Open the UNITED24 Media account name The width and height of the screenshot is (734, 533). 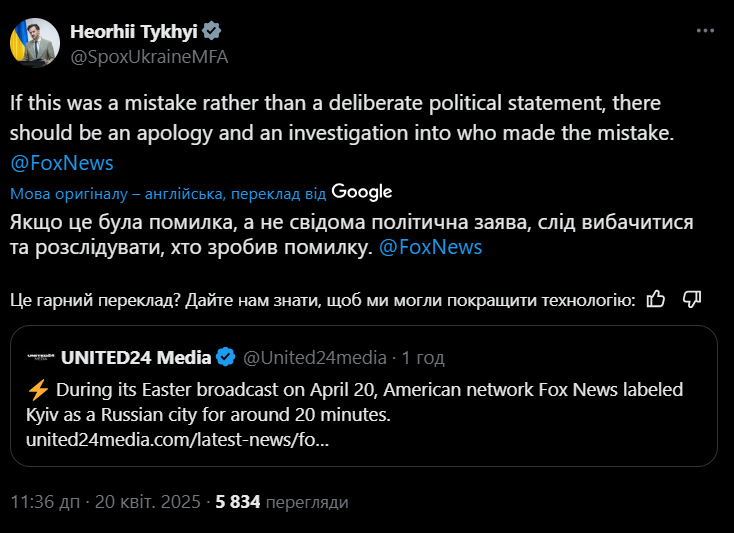click(136, 357)
